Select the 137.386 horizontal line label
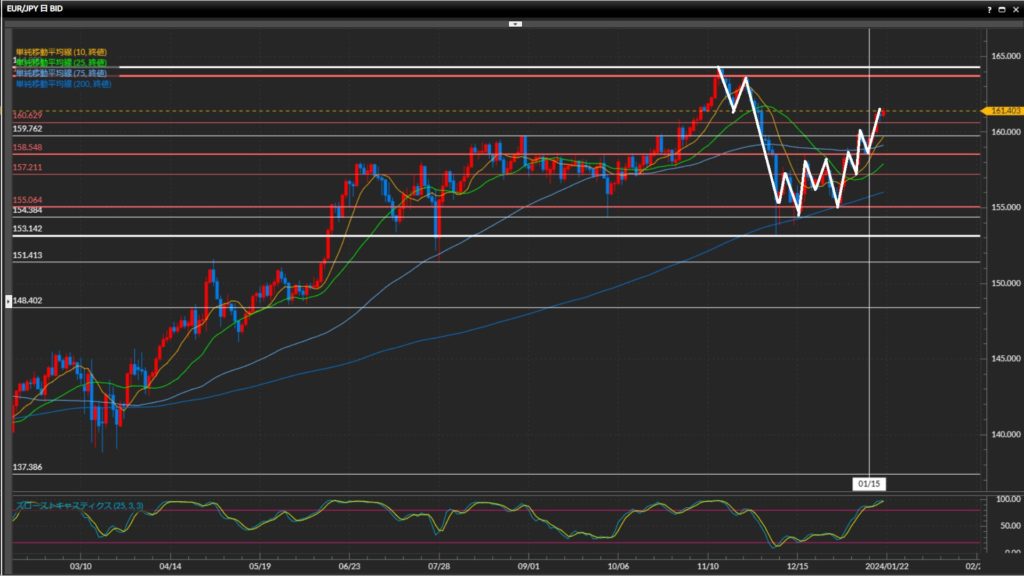Screen dimensions: 1024x576 point(27,467)
